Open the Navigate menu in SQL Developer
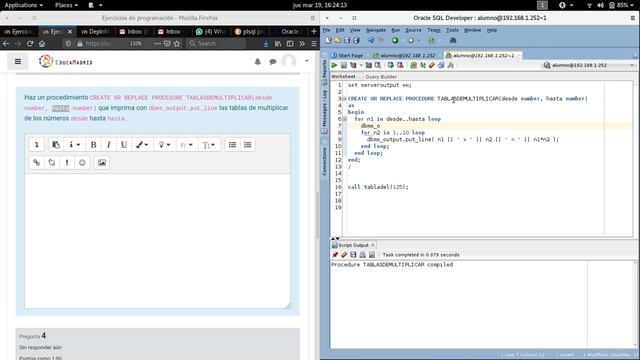The image size is (640, 360). tap(376, 30)
